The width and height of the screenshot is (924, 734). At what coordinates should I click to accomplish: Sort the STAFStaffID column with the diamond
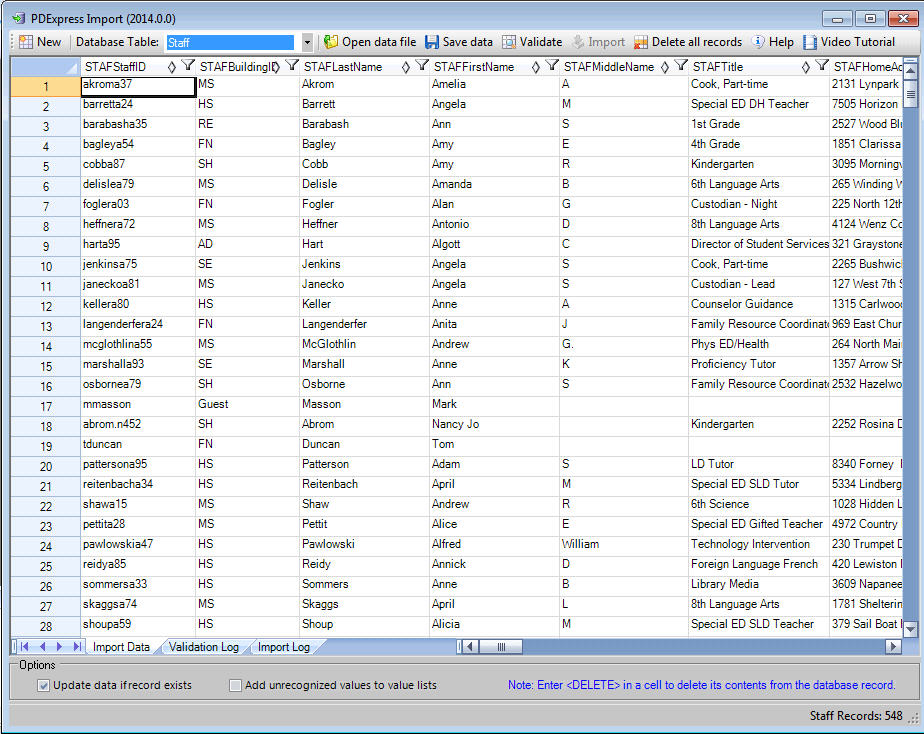click(171, 67)
